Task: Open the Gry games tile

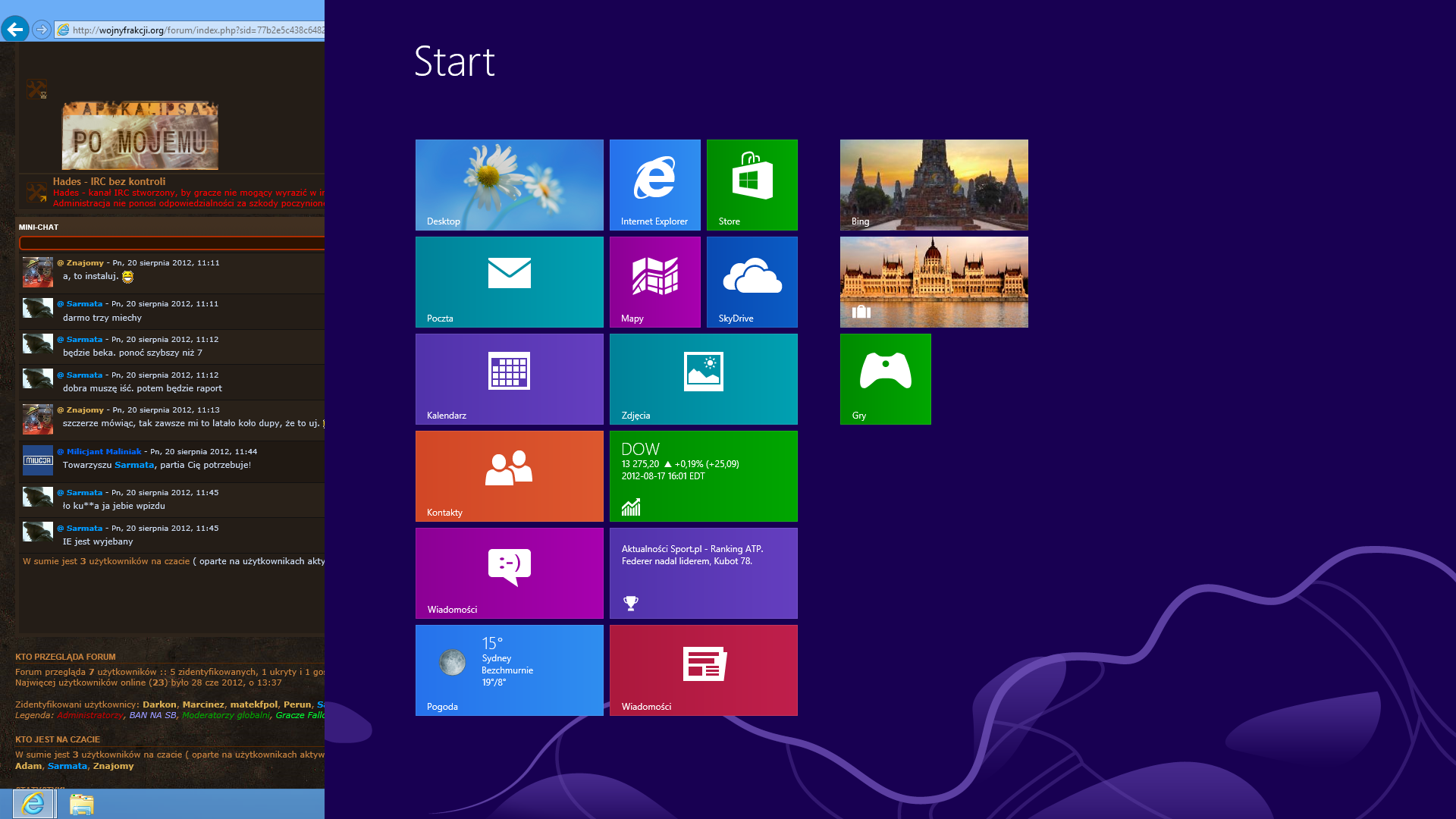Action: coord(885,378)
